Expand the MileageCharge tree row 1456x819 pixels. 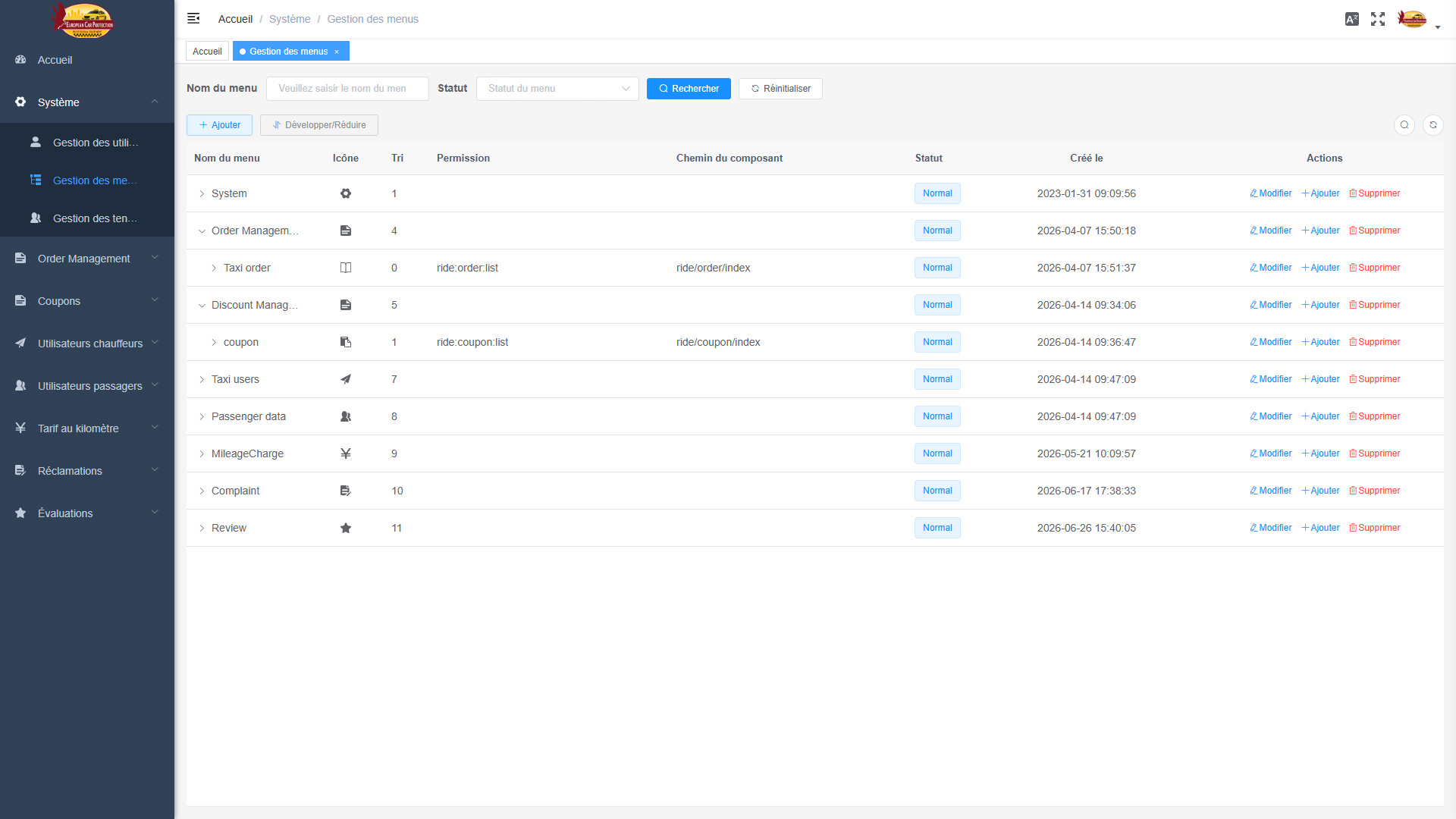(x=202, y=453)
